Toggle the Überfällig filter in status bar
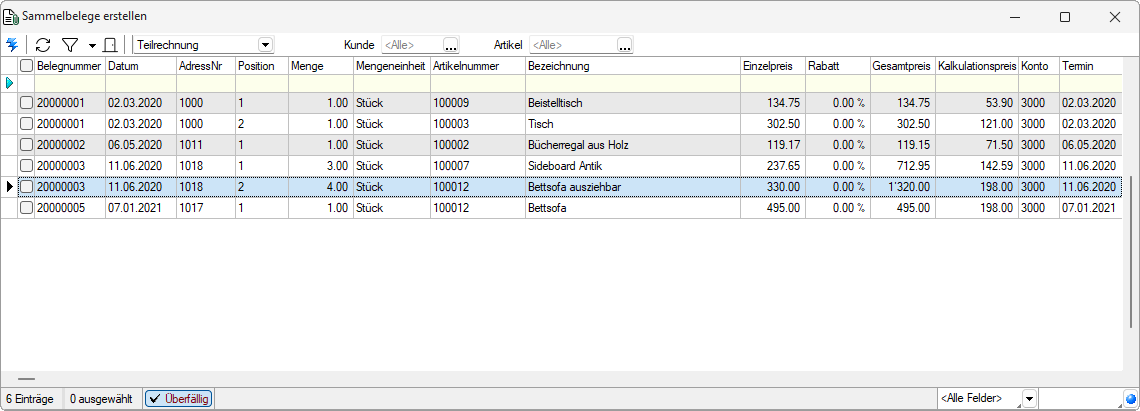The image size is (1140, 411). 178,399
